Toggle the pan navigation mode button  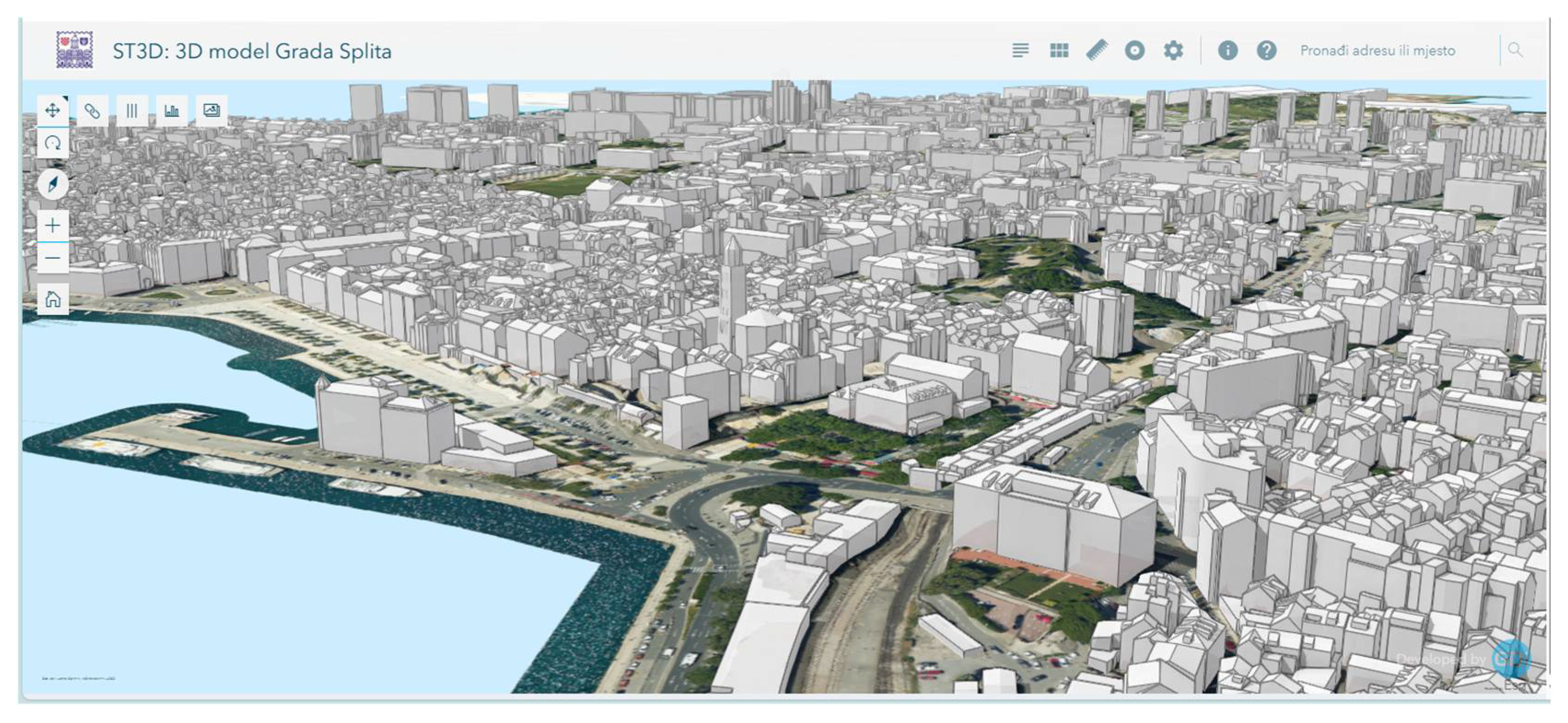53,110
